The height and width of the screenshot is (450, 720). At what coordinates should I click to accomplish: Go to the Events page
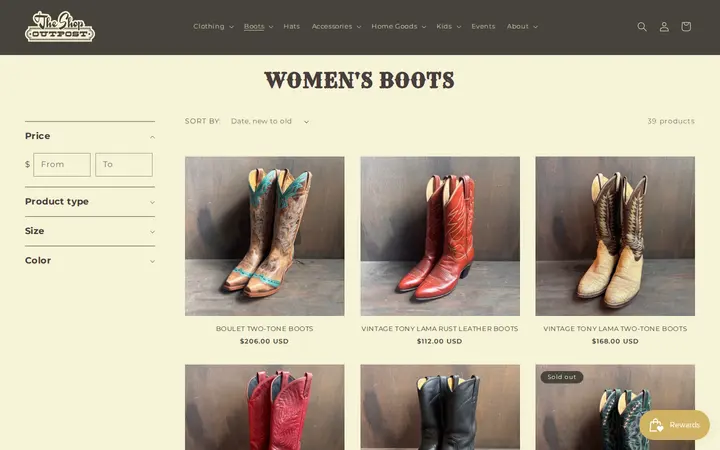(x=483, y=27)
